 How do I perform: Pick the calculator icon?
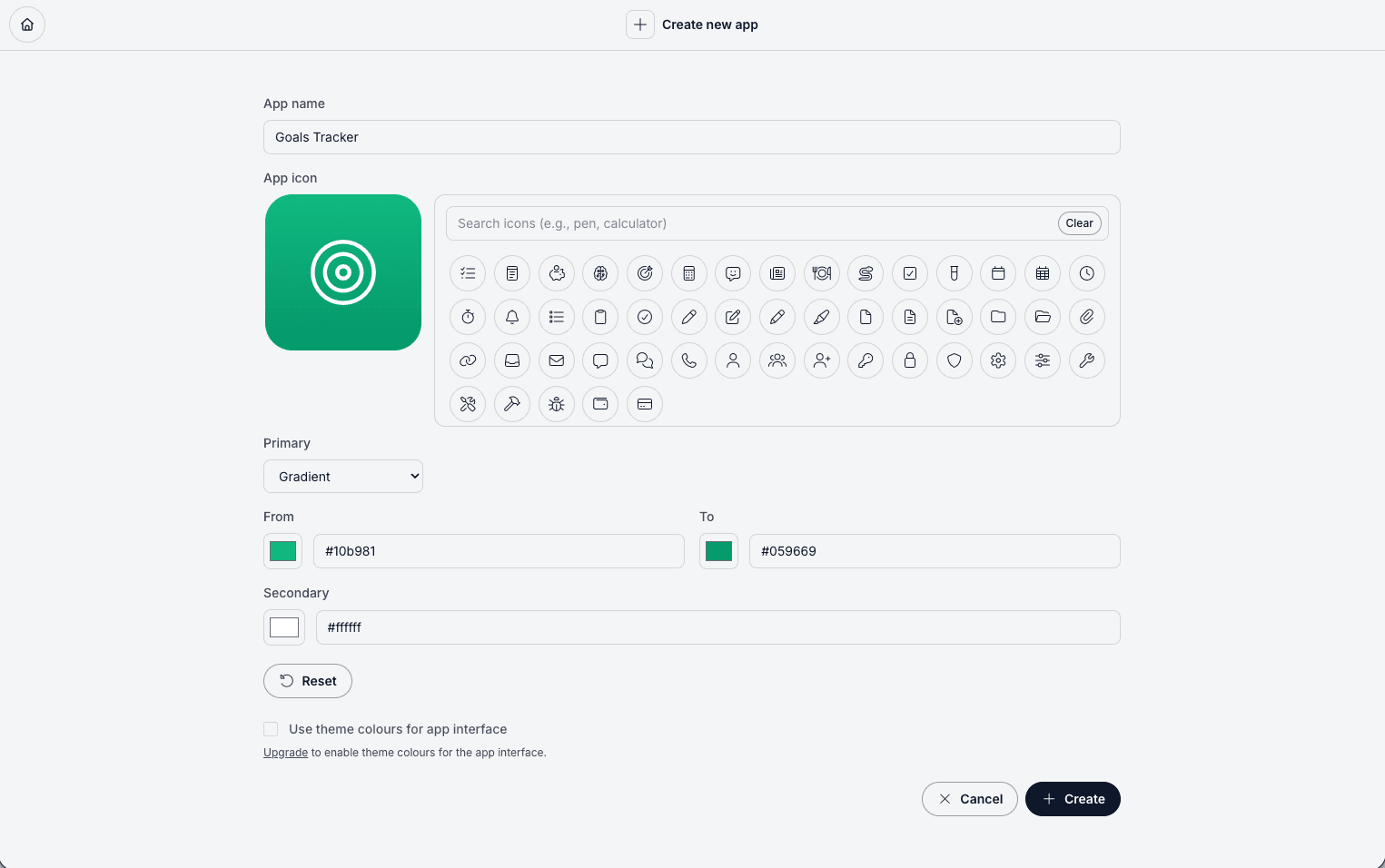pyautogui.click(x=689, y=273)
